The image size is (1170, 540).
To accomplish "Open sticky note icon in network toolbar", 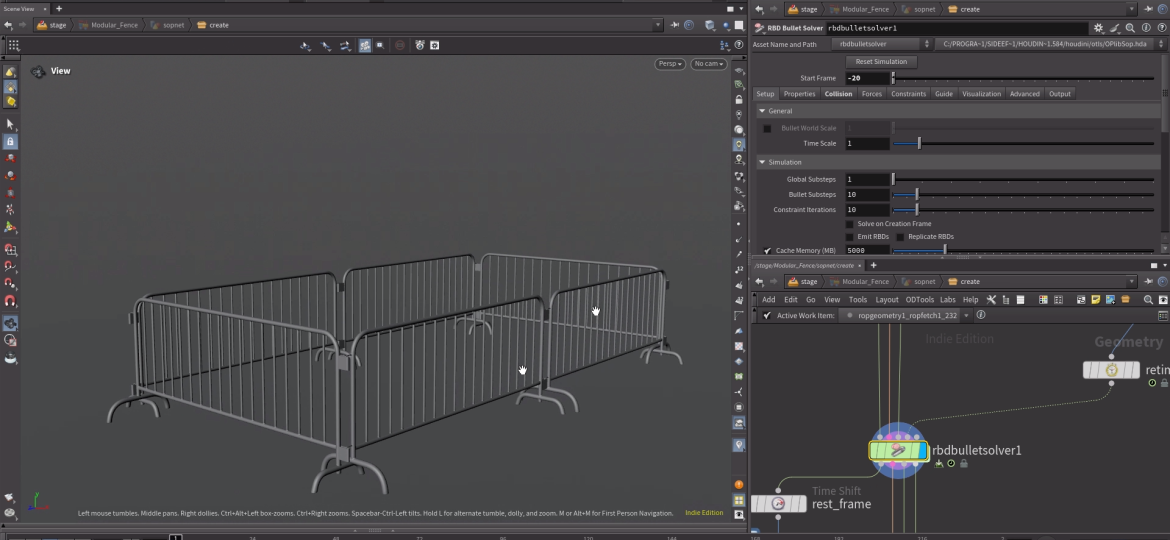I will coord(1096,299).
